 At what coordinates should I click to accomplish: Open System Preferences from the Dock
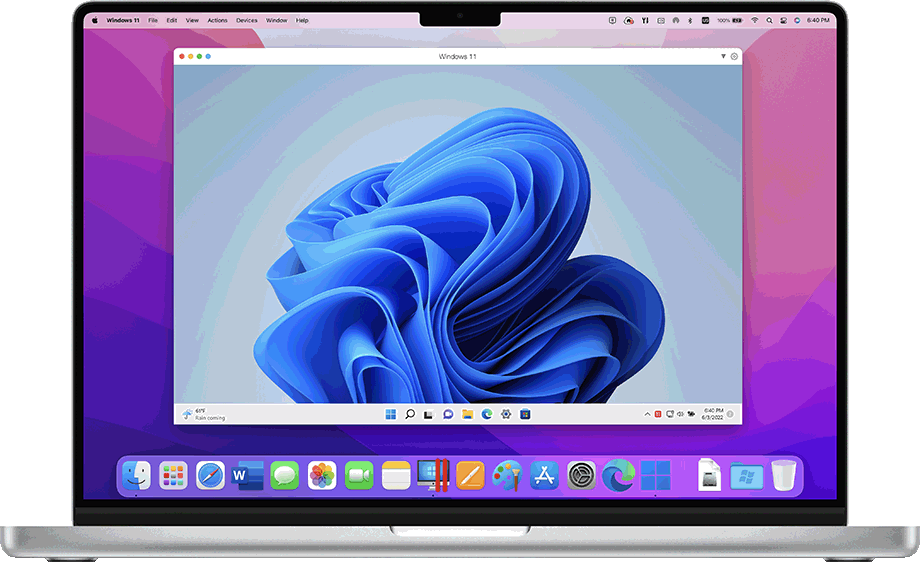pyautogui.click(x=581, y=475)
